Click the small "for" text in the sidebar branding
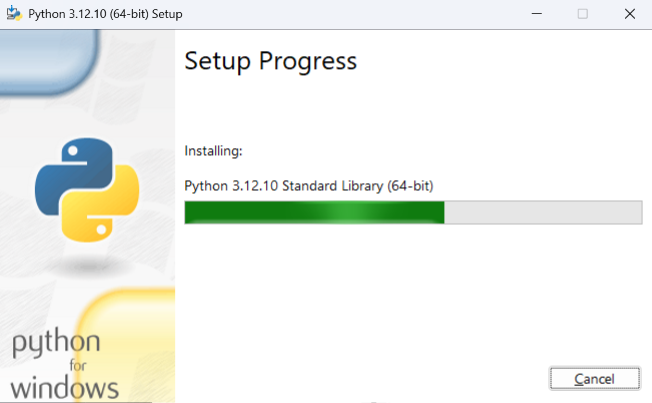The height and width of the screenshot is (403, 652). (78, 365)
